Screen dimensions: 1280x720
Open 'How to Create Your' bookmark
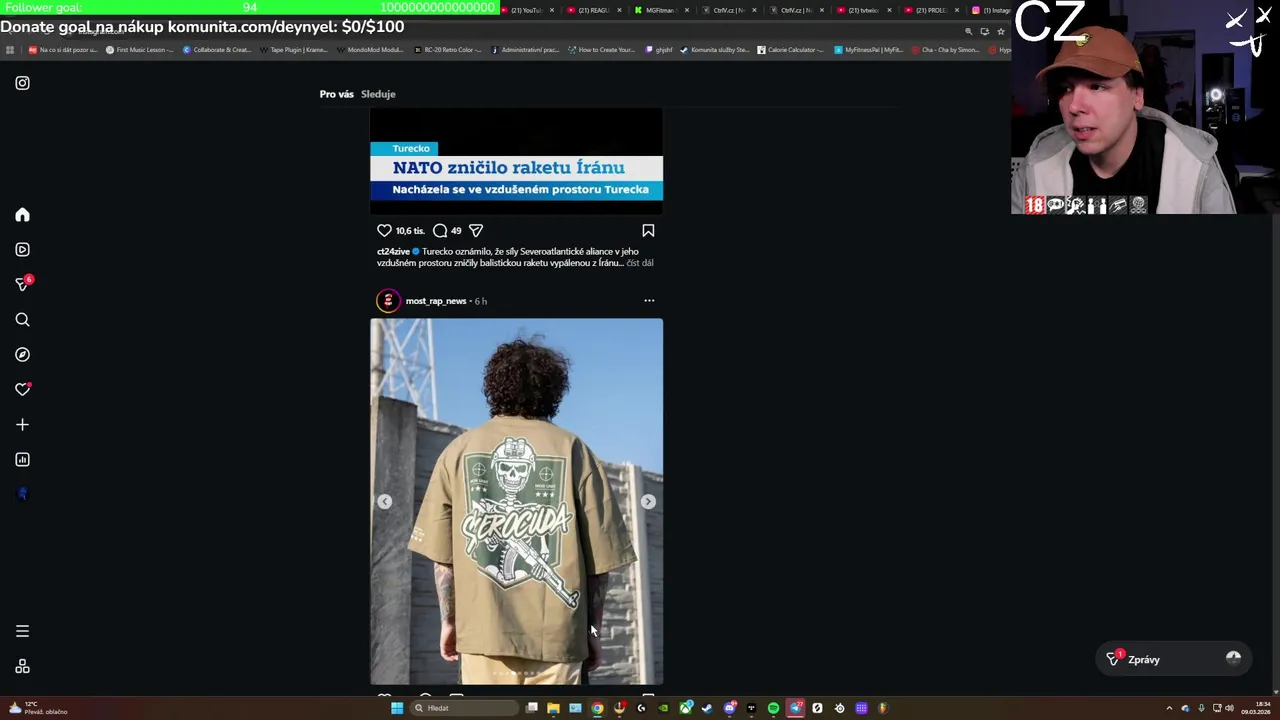601,50
